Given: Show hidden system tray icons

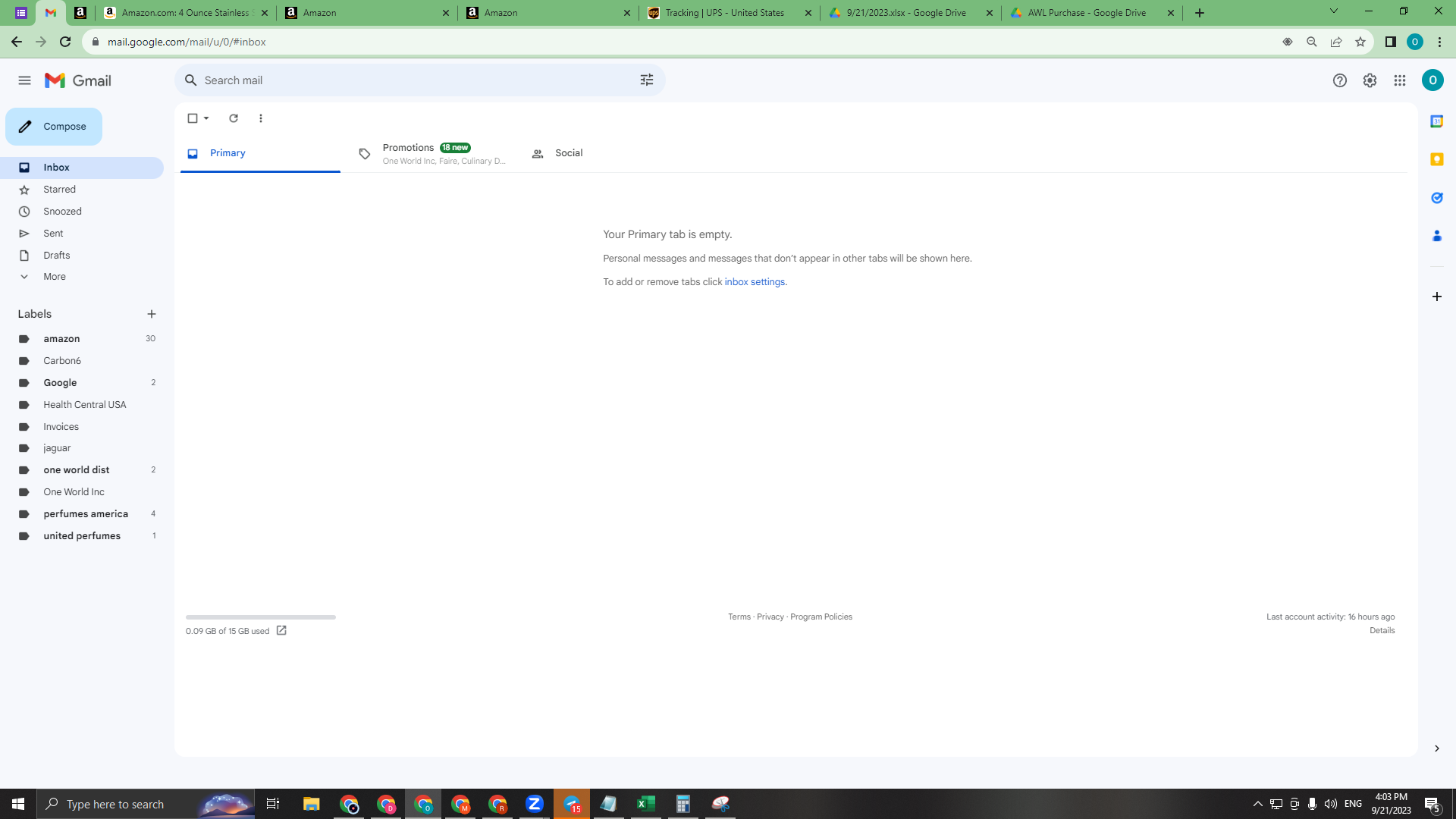Looking at the screenshot, I should click(1258, 804).
